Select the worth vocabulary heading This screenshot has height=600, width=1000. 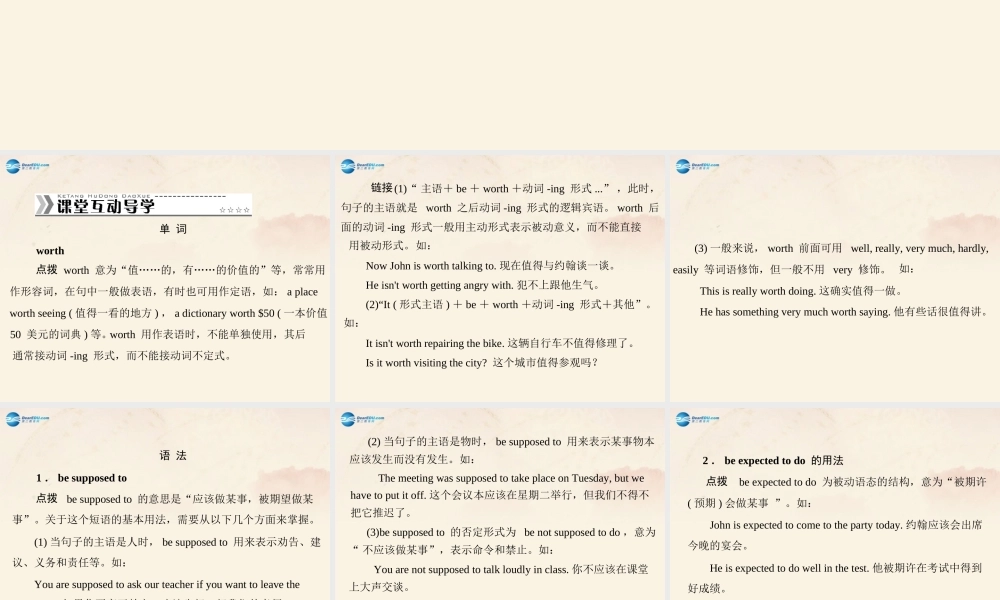click(50, 250)
